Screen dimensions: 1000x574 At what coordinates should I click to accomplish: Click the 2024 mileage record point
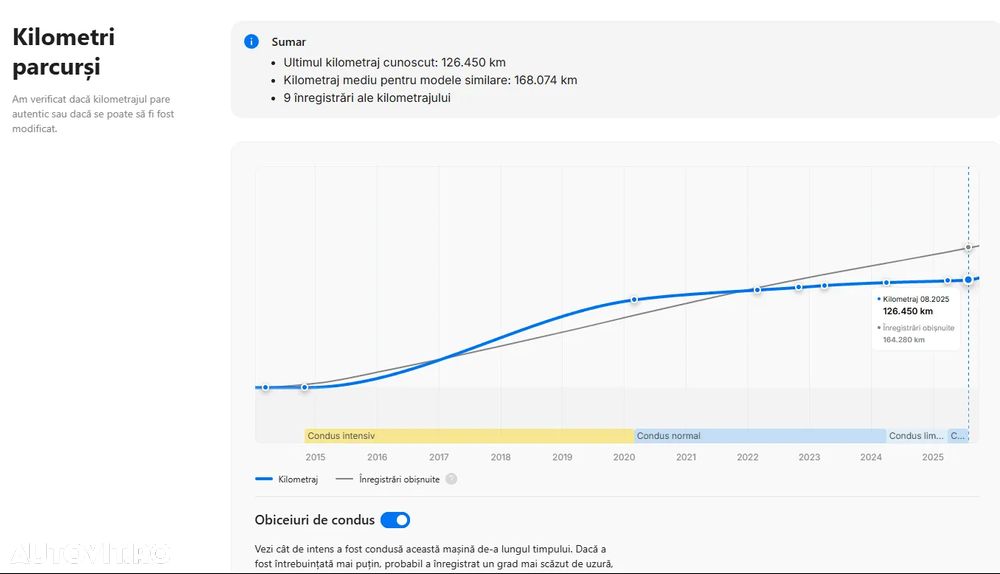[886, 283]
